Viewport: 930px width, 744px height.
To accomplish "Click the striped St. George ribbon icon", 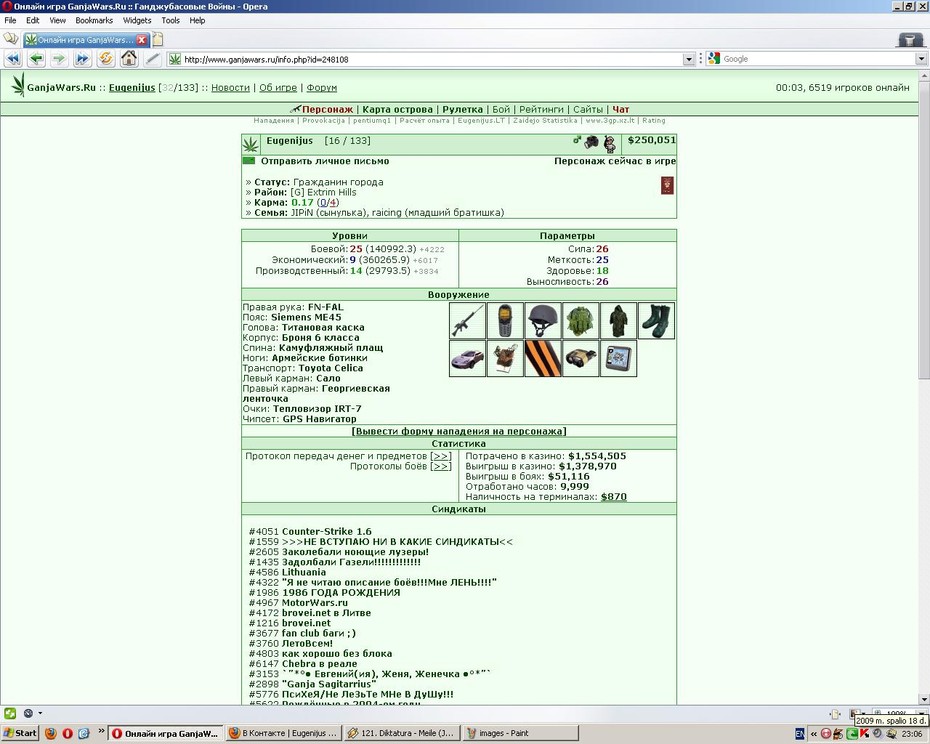I will (x=543, y=358).
